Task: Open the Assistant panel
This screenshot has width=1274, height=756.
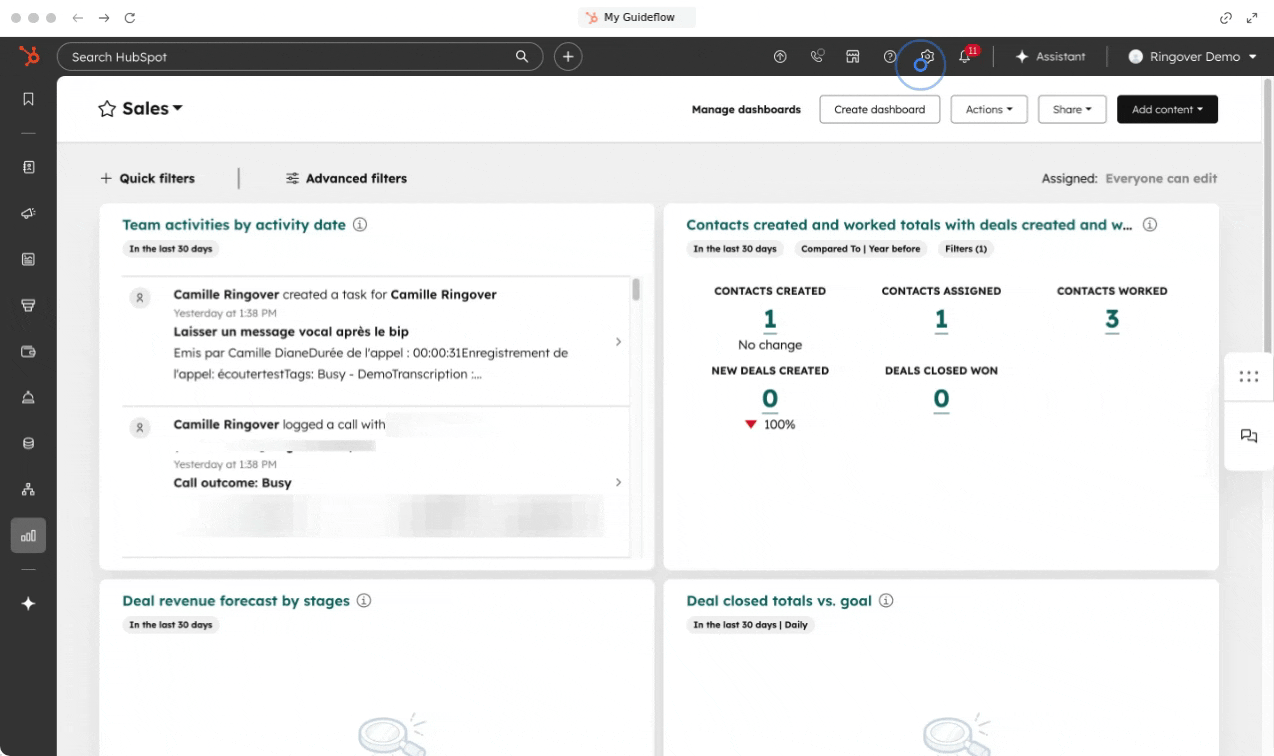Action: [x=1050, y=57]
